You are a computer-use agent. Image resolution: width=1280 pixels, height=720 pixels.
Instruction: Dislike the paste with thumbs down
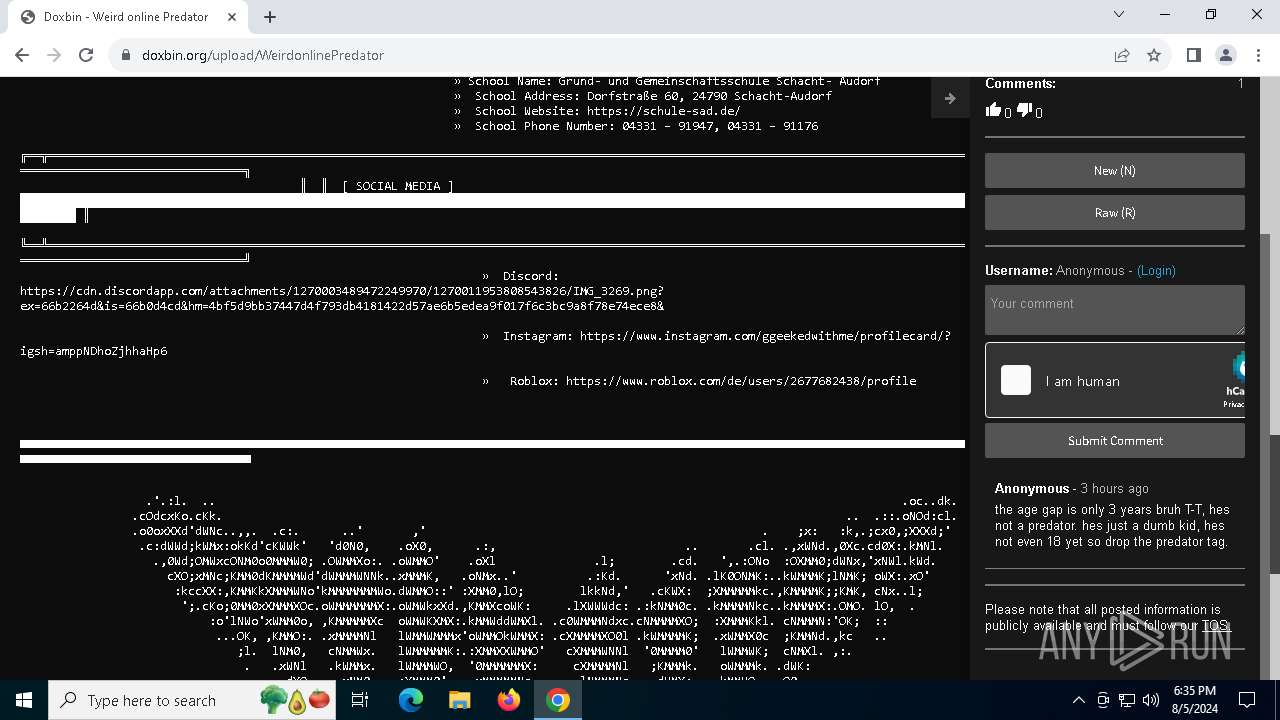pyautogui.click(x=1024, y=111)
